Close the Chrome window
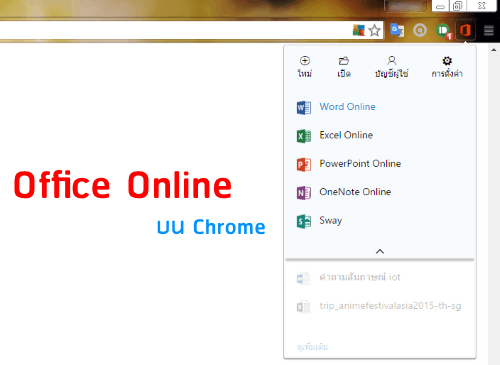Image resolution: width=500 pixels, height=365 pixels. [x=482, y=6]
